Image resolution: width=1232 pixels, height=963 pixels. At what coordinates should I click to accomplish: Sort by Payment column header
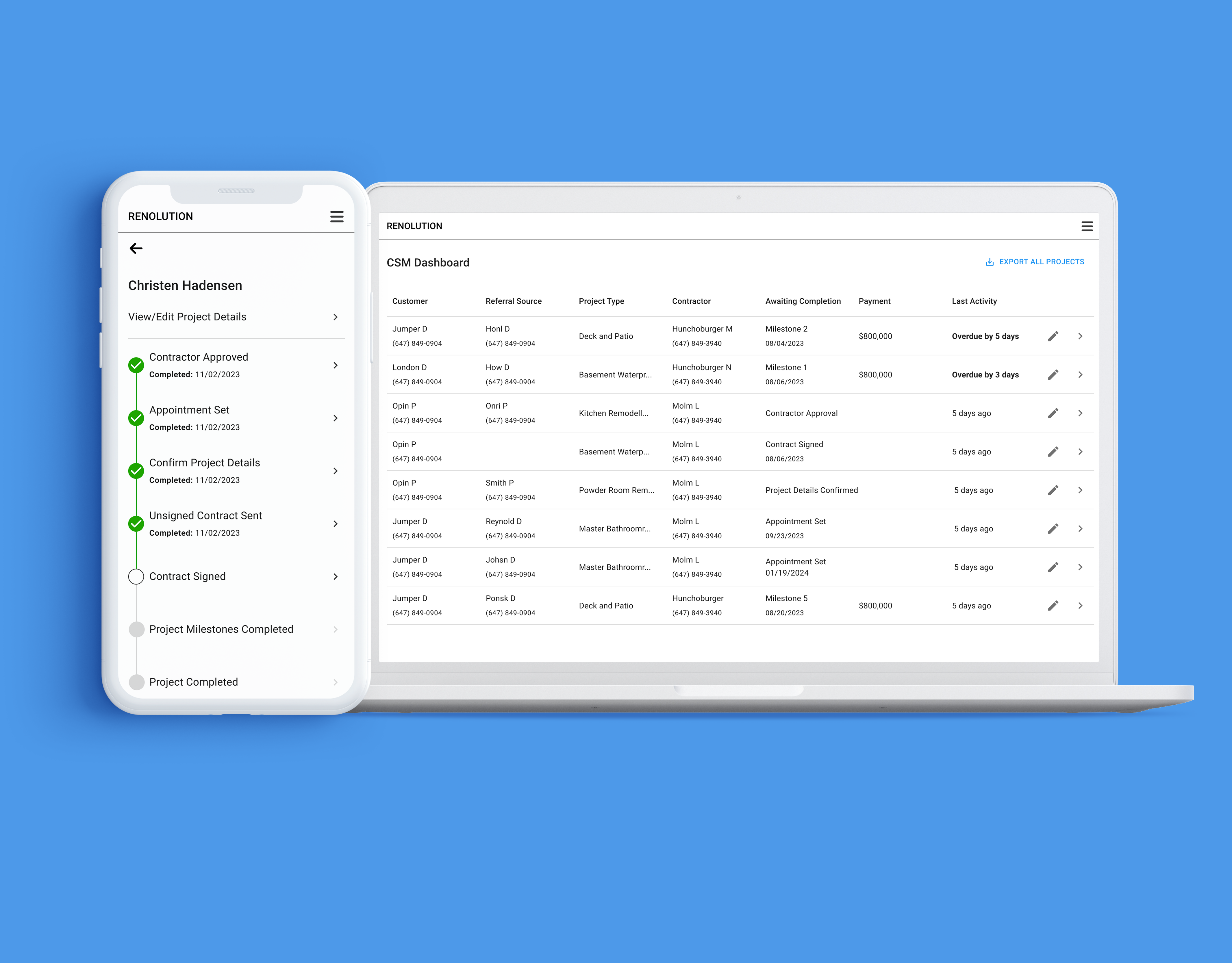click(874, 301)
